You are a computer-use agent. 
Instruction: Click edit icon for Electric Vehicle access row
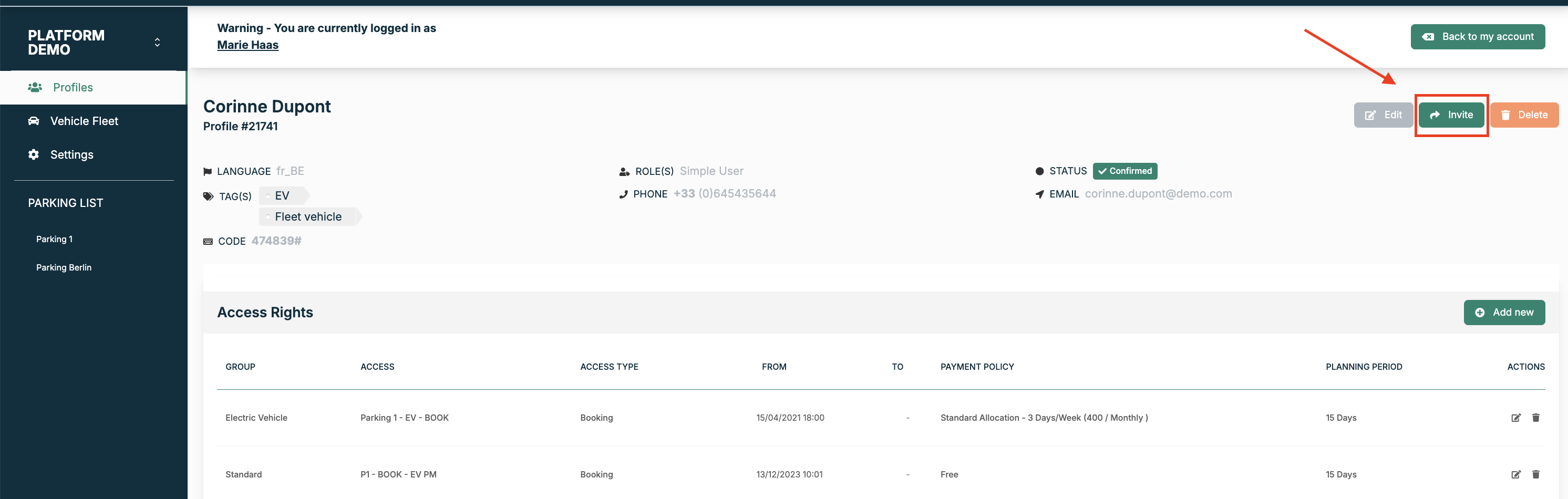1515,418
